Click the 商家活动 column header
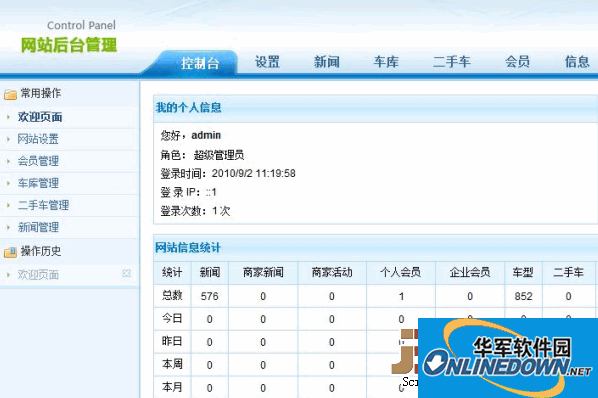Screen dimensions: 598x398 pyautogui.click(x=332, y=273)
